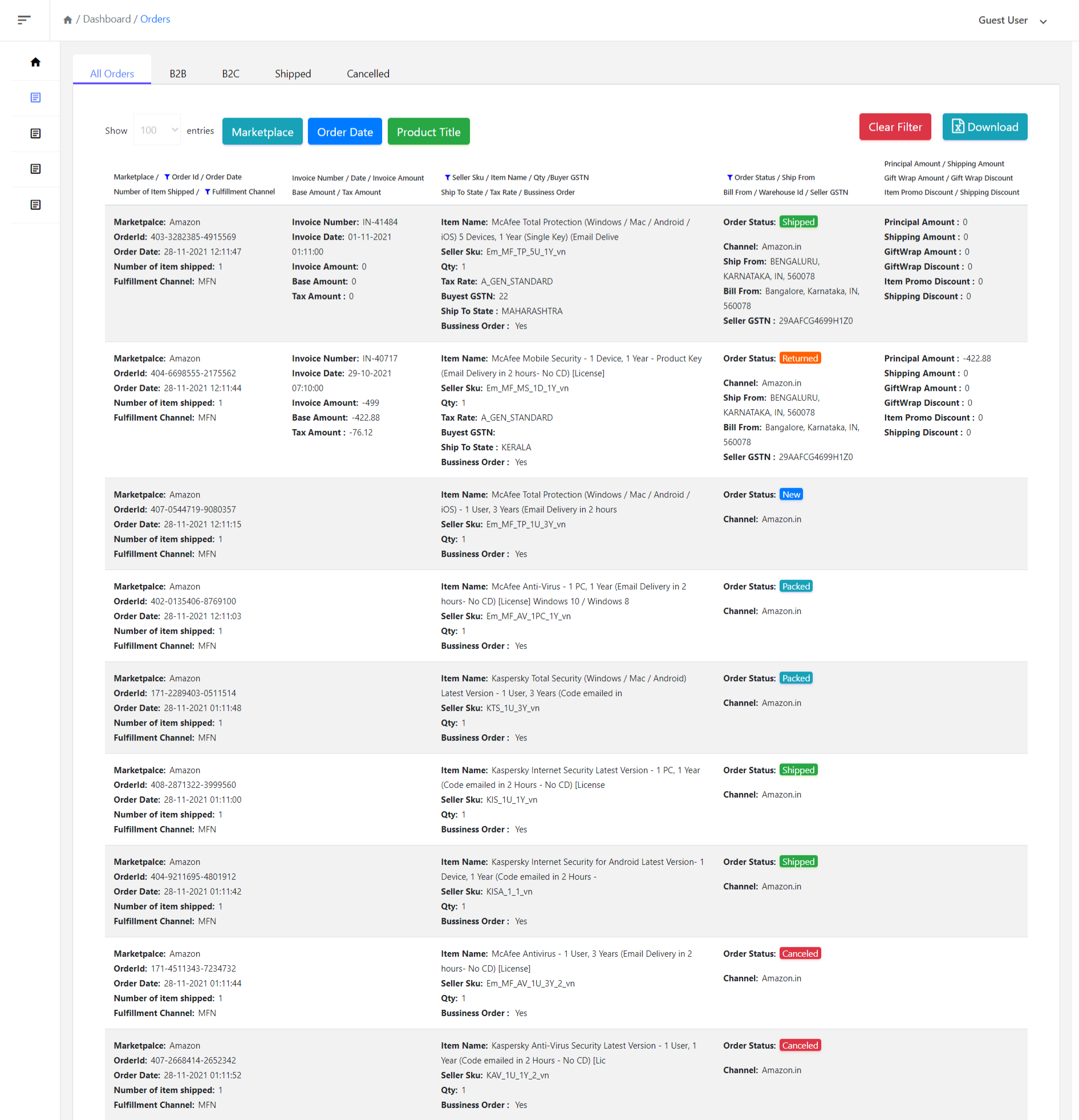Viewport: 1079px width, 1120px height.
Task: Click the hamburger menu icon in top bar
Action: pos(24,20)
